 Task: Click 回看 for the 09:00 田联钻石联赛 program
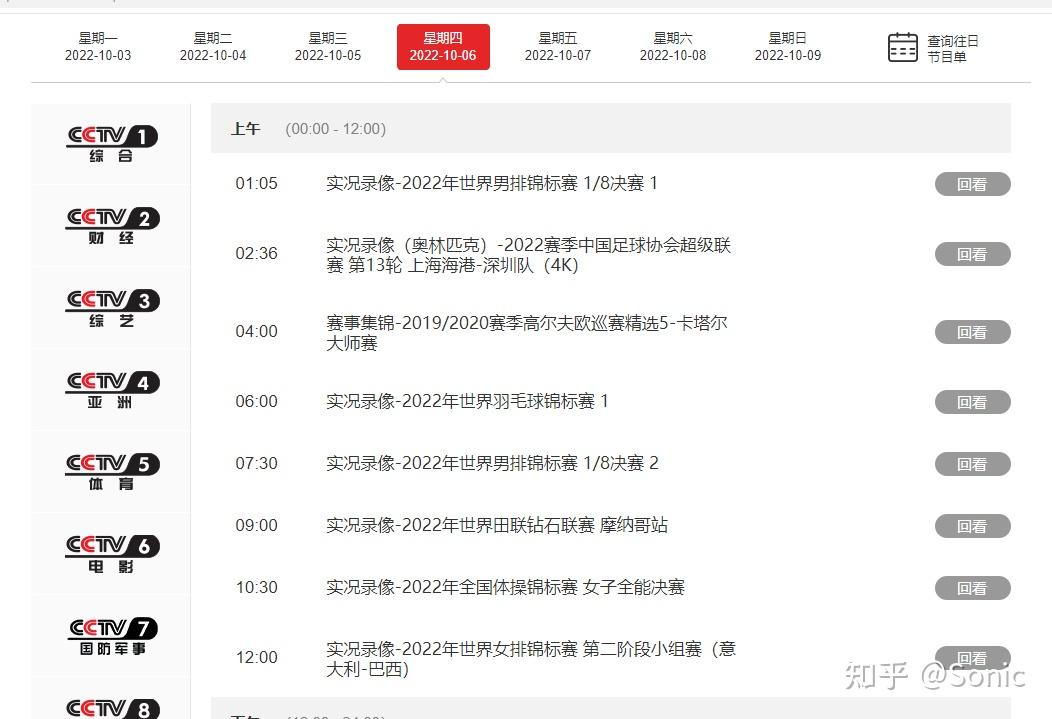pos(972,527)
